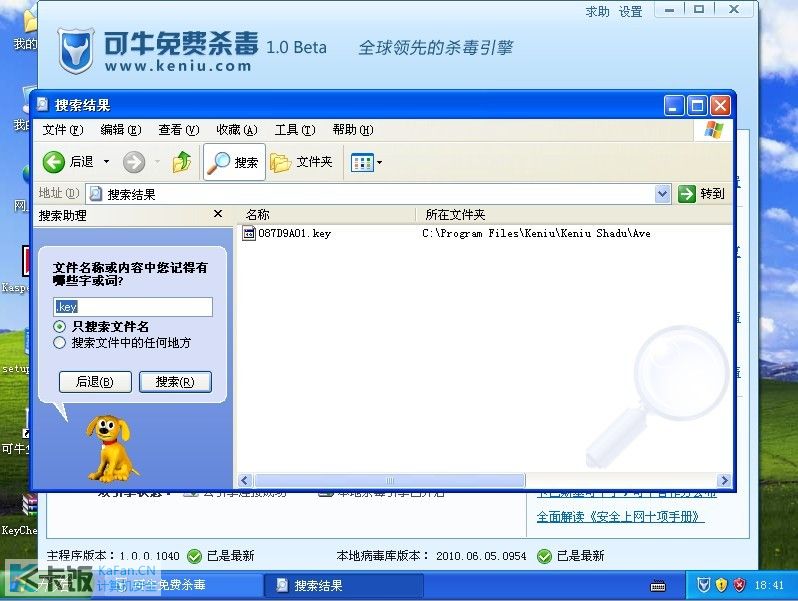Close the 搜索助理 search assistant pane
The width and height of the screenshot is (798, 601).
coord(218,214)
